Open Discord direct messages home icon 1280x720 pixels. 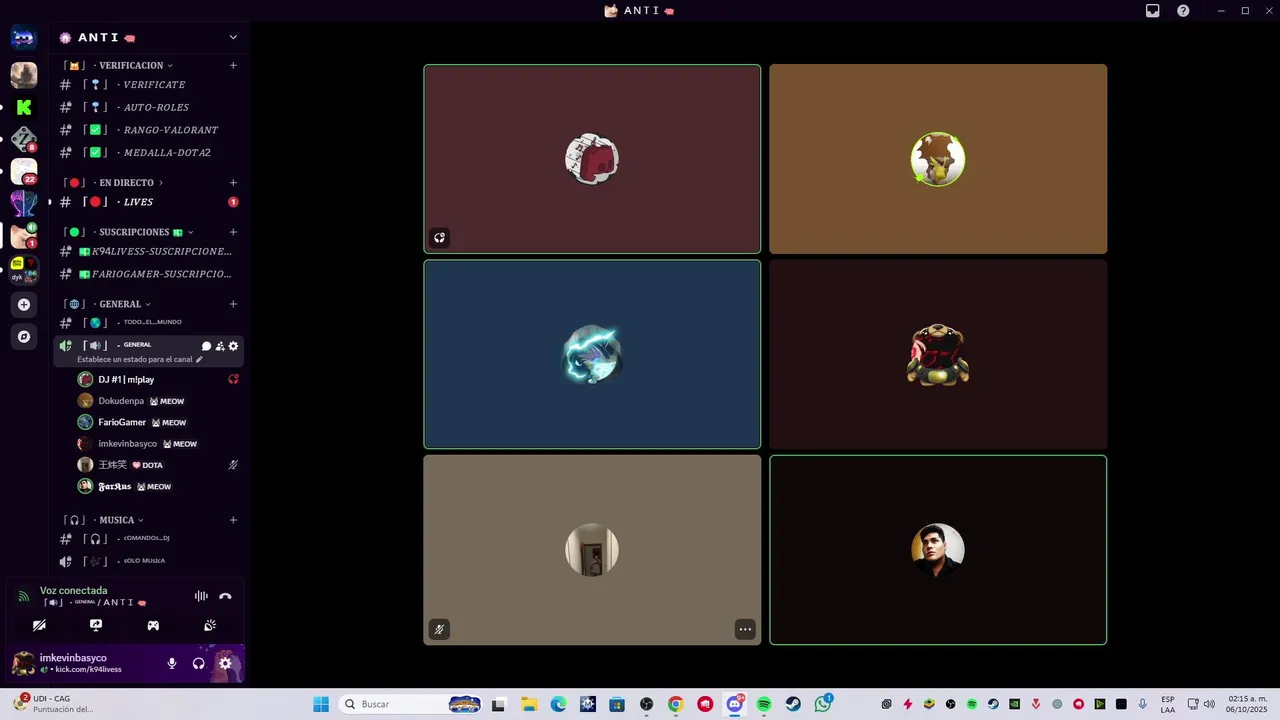pos(24,38)
